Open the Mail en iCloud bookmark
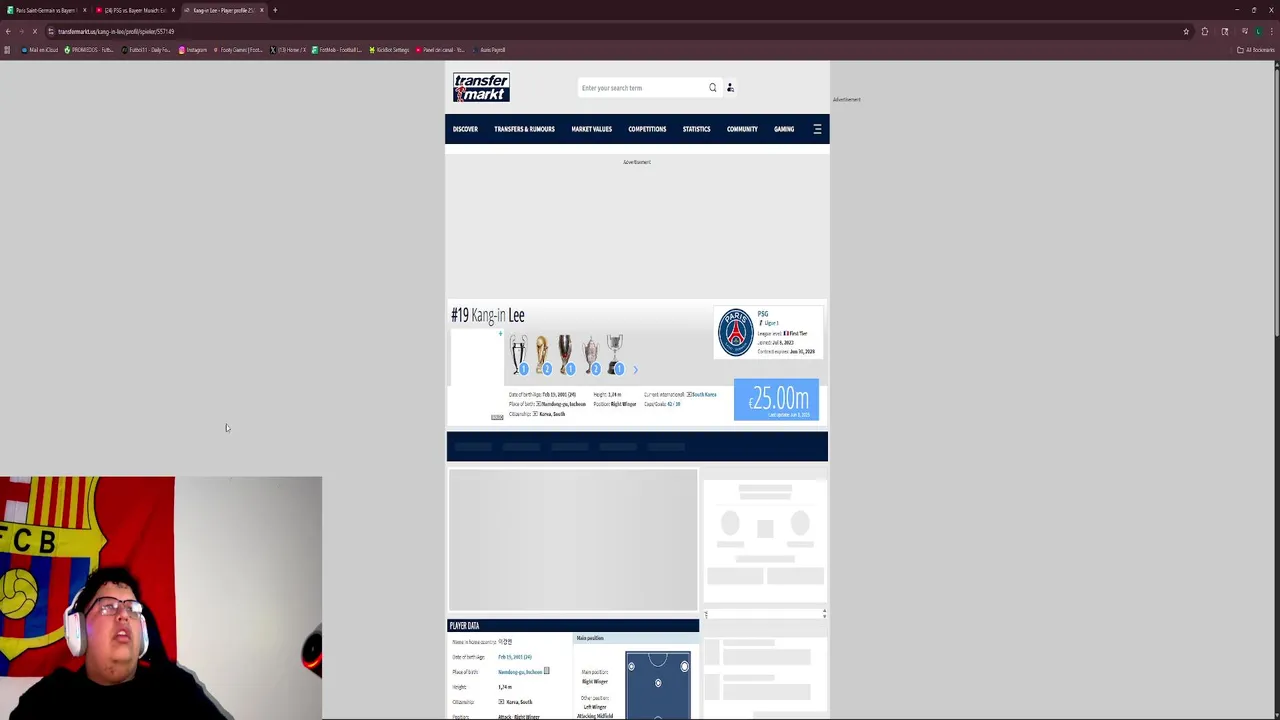The width and height of the screenshot is (1280, 720). coord(39,50)
